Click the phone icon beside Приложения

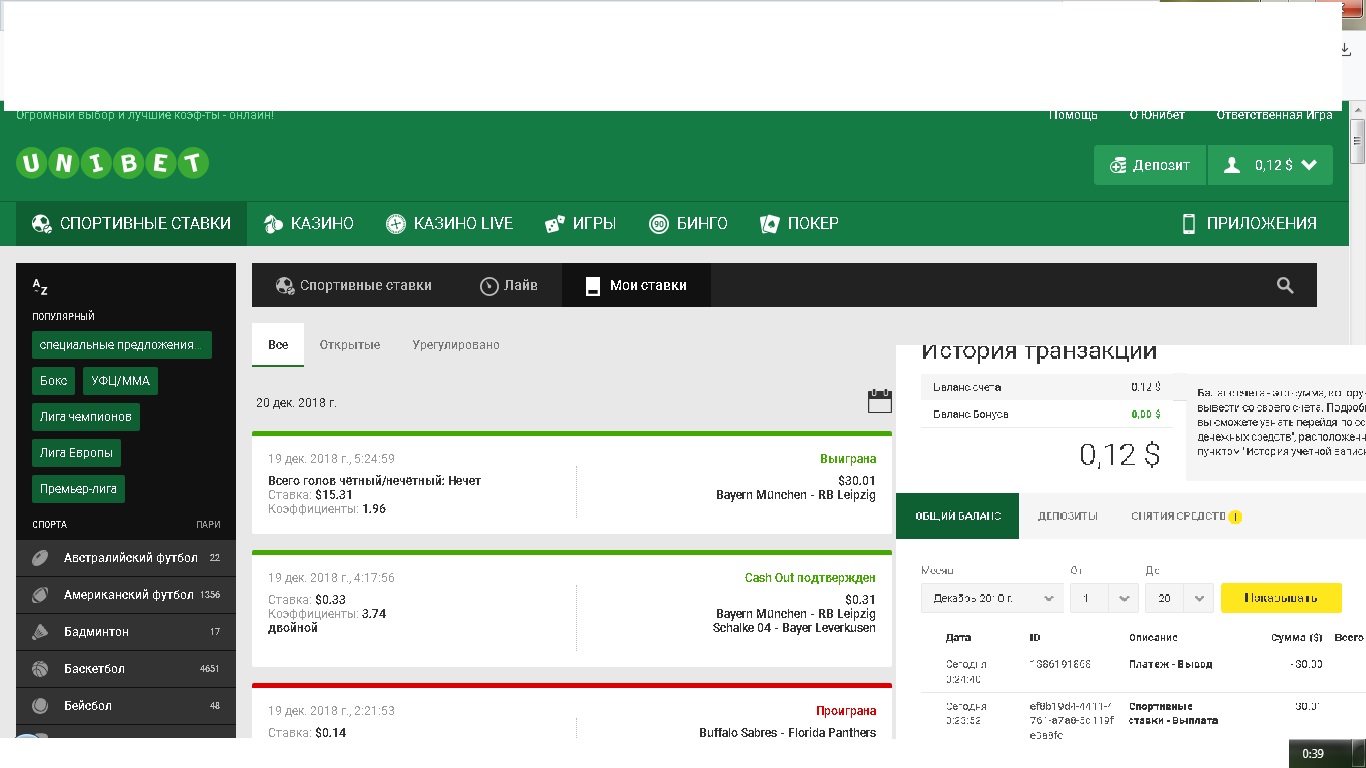tap(1188, 223)
